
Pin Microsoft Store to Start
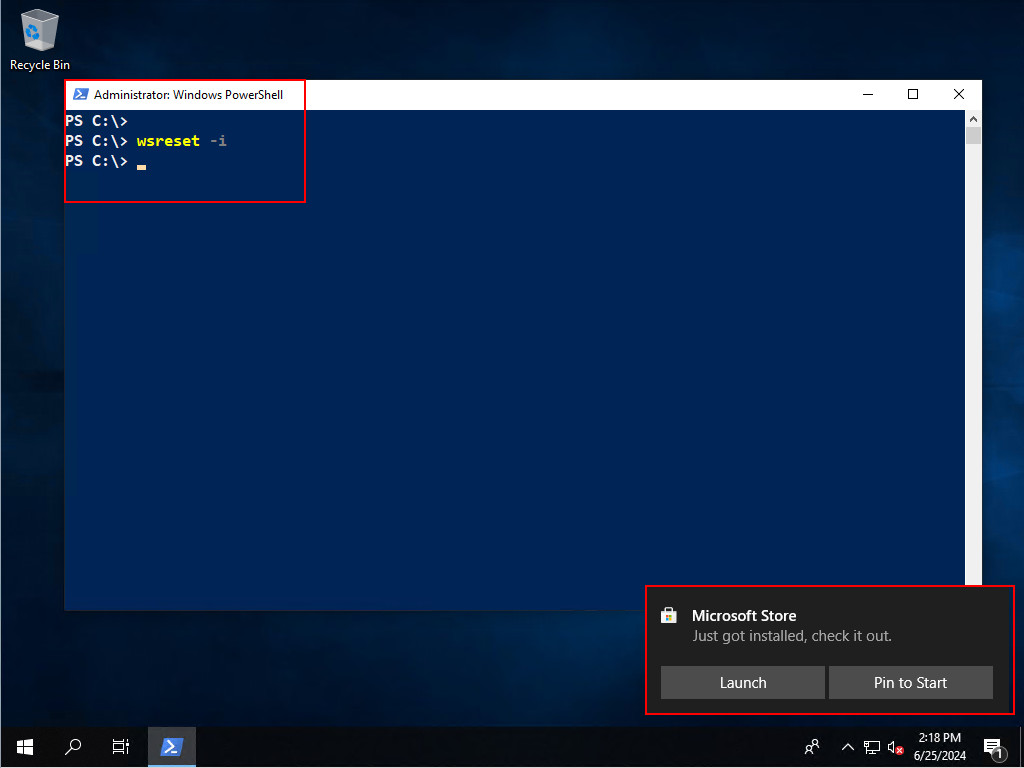click(x=910, y=682)
